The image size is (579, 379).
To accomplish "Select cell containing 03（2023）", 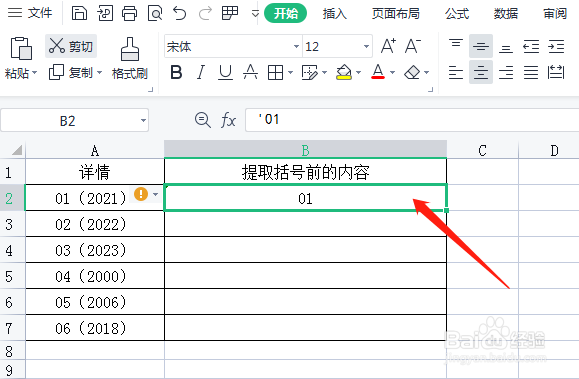I will pyautogui.click(x=95, y=250).
